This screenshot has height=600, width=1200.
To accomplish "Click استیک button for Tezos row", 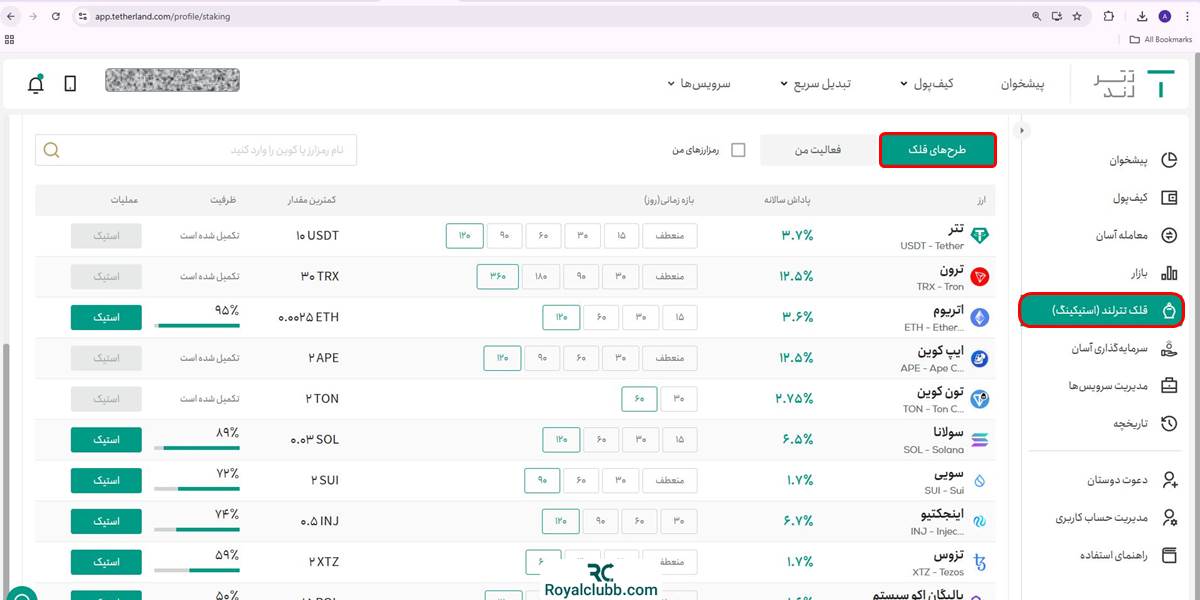I will (106, 563).
